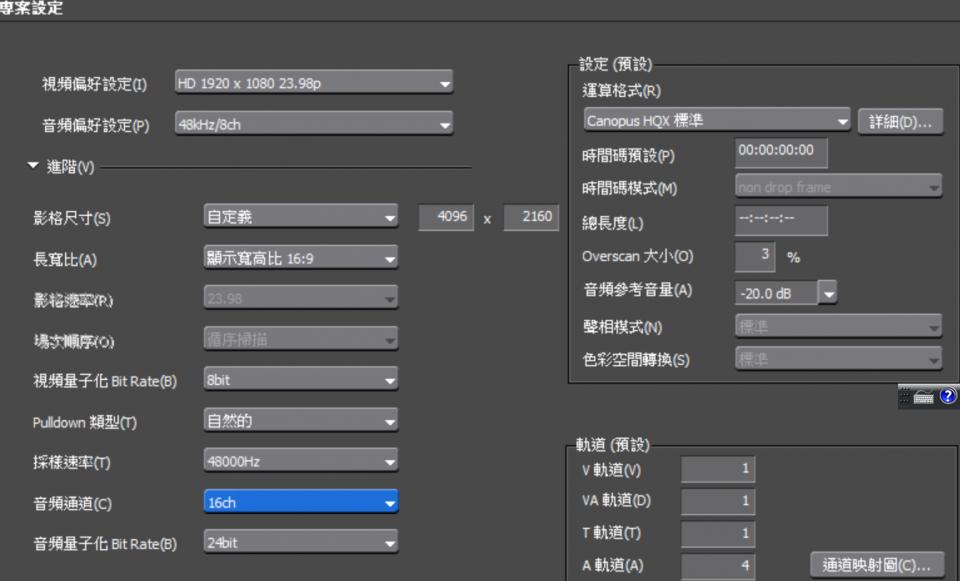This screenshot has width=960, height=581.
Task: Open the 音頻通道 16ch dropdown
Action: point(301,502)
